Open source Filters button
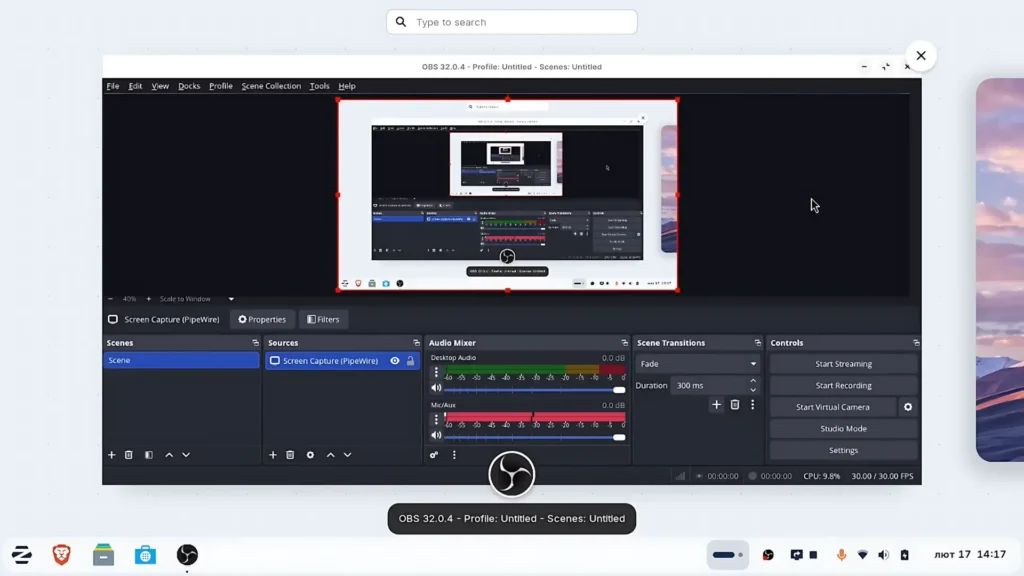1024x576 pixels. coord(323,319)
